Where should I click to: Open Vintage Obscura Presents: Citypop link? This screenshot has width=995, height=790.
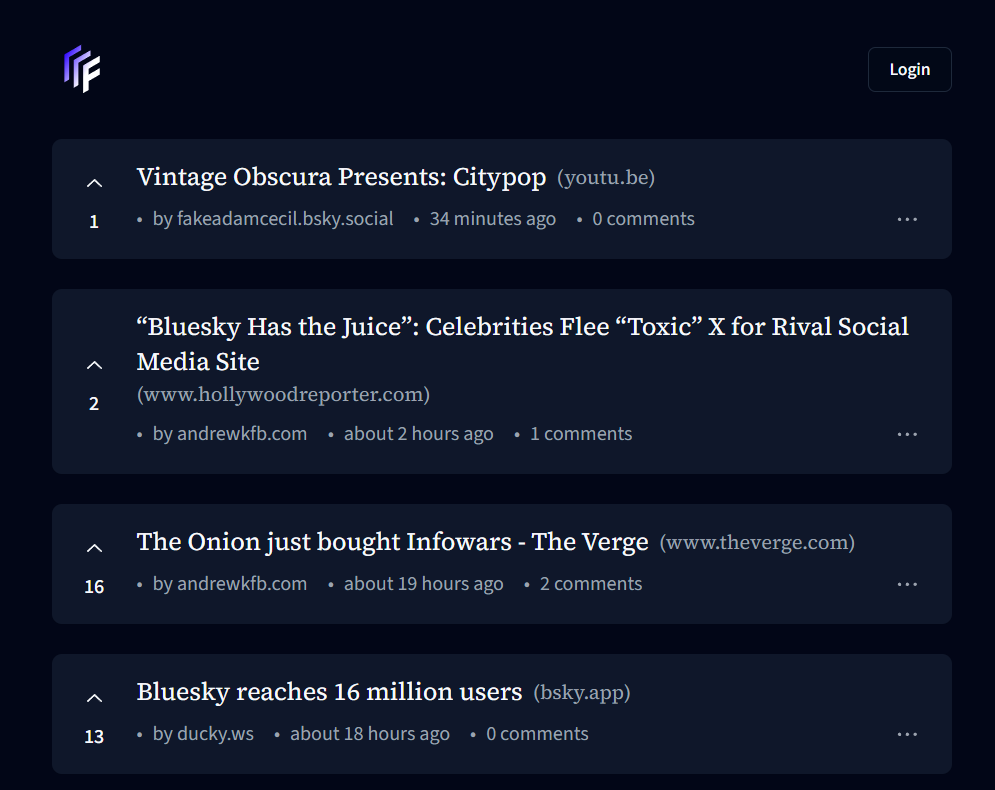[341, 178]
